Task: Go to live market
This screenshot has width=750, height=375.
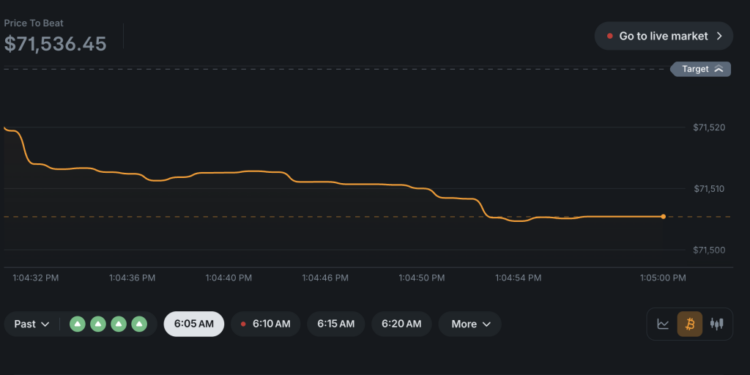Action: [x=663, y=36]
